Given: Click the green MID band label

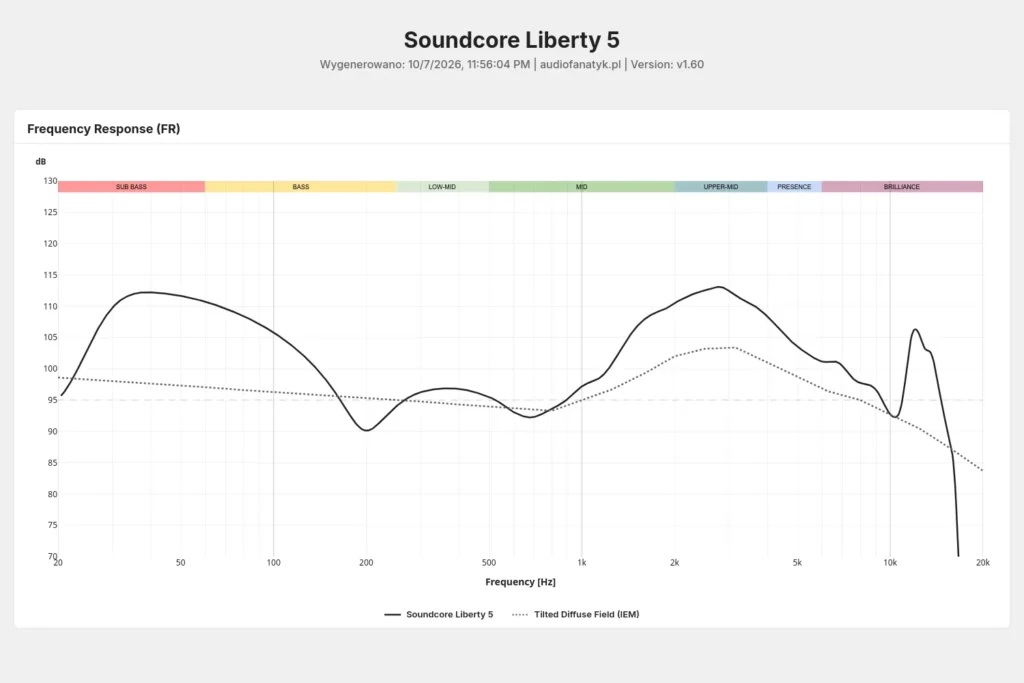Looking at the screenshot, I should pyautogui.click(x=581, y=187).
